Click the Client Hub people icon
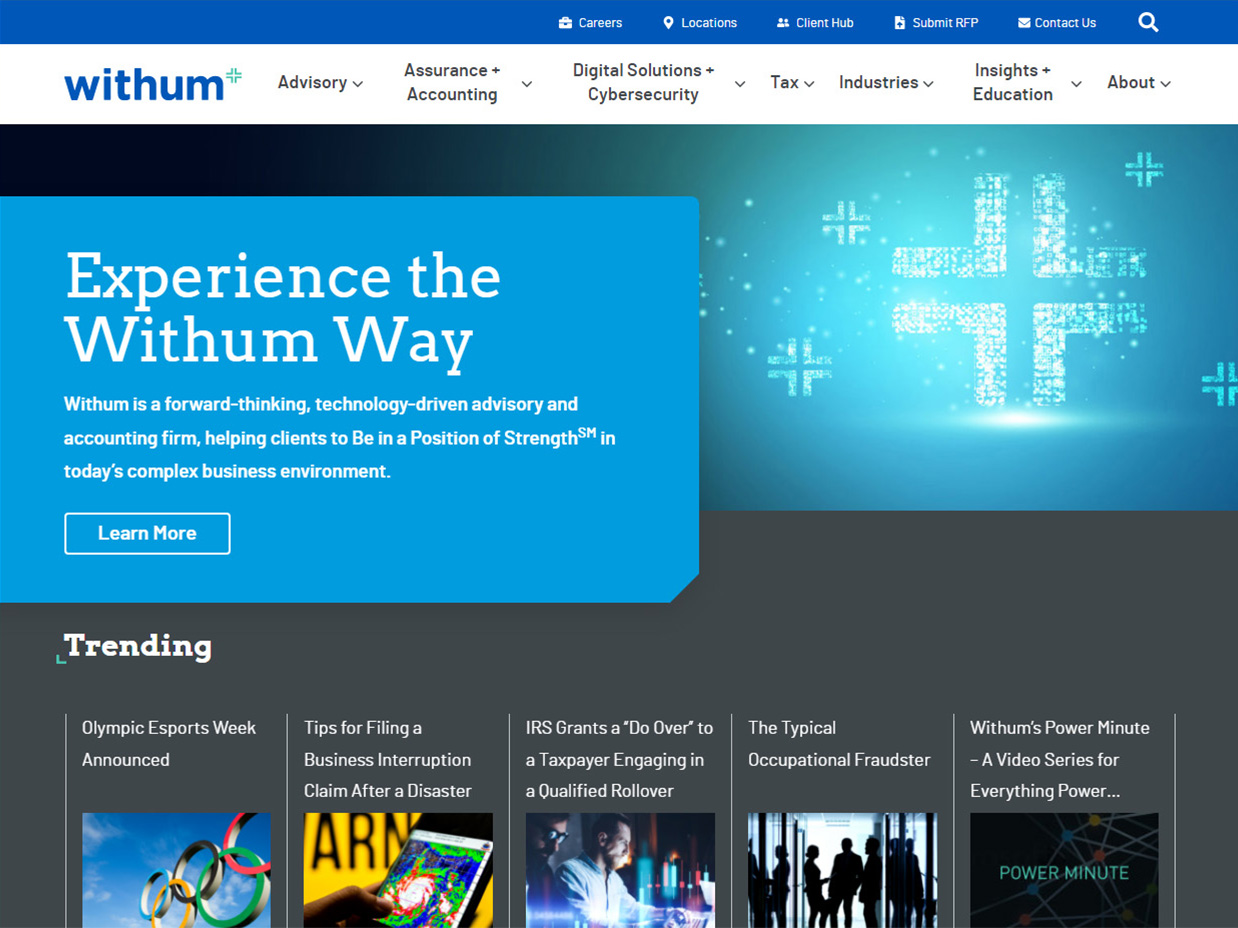Image resolution: width=1238 pixels, height=928 pixels. click(783, 23)
